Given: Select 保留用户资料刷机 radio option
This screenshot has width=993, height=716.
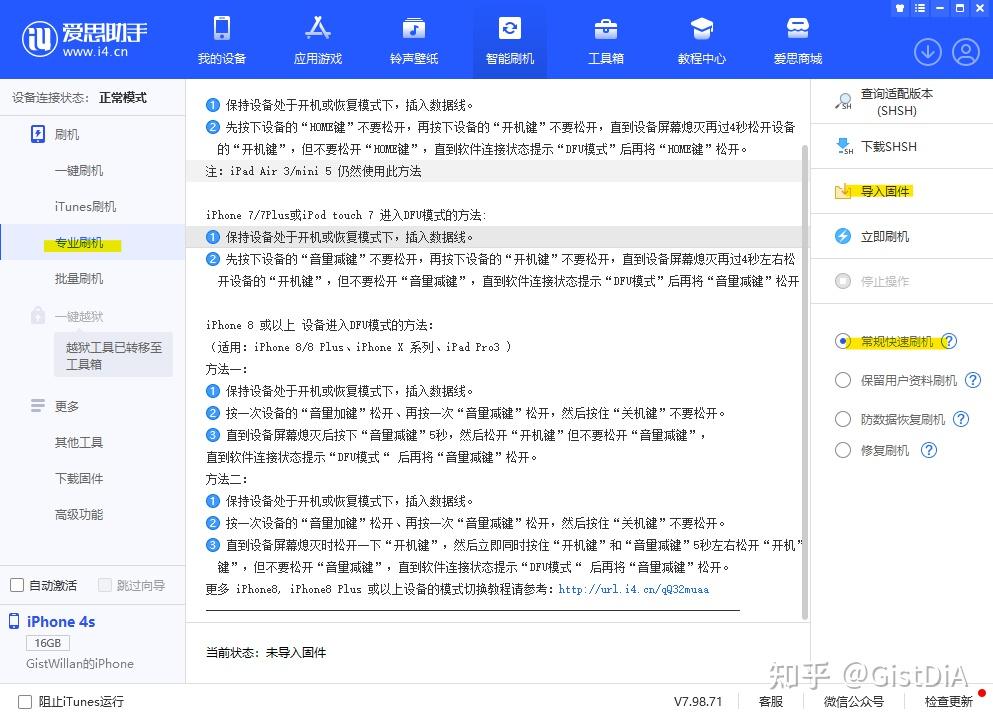Looking at the screenshot, I should pyautogui.click(x=843, y=380).
